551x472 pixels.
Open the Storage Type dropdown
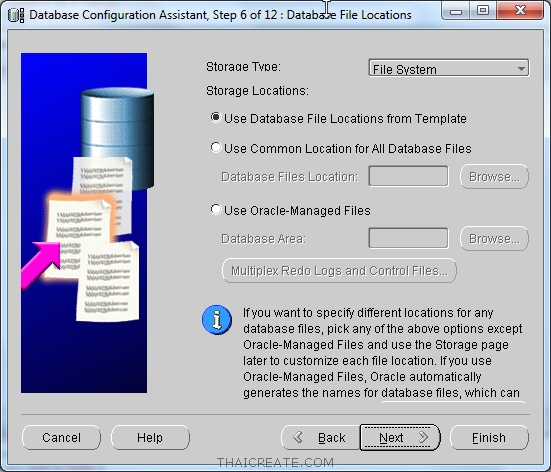pyautogui.click(x=449, y=68)
